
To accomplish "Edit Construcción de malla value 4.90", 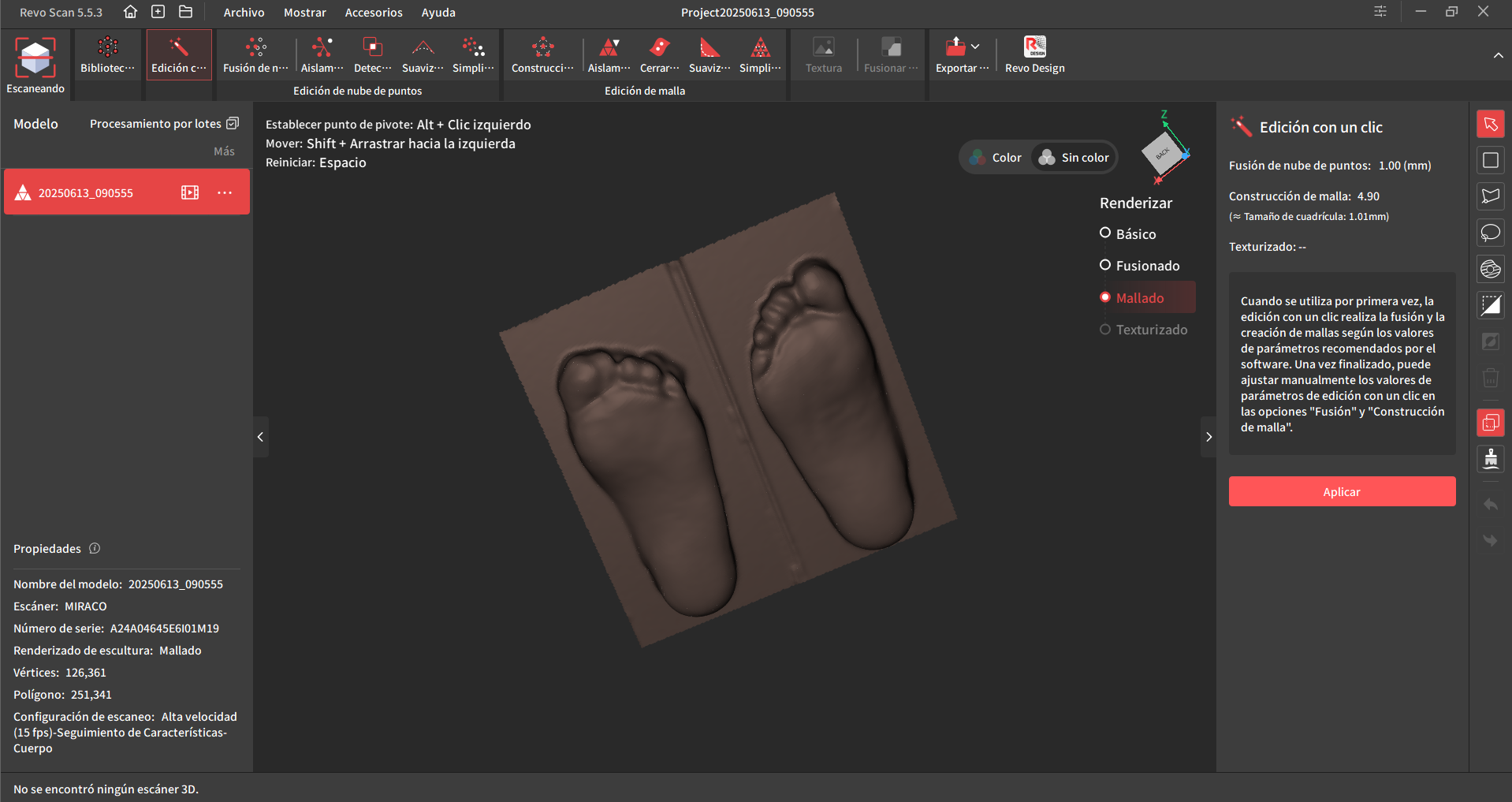I will click(x=1368, y=196).
